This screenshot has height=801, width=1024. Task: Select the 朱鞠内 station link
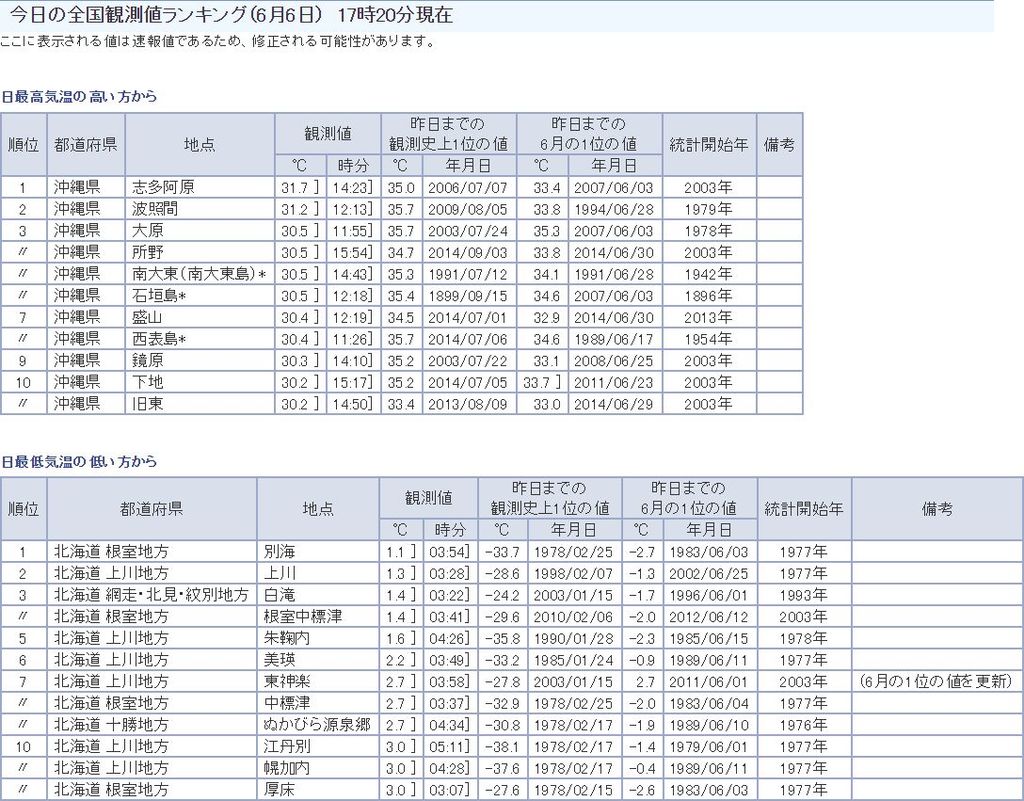[287, 638]
